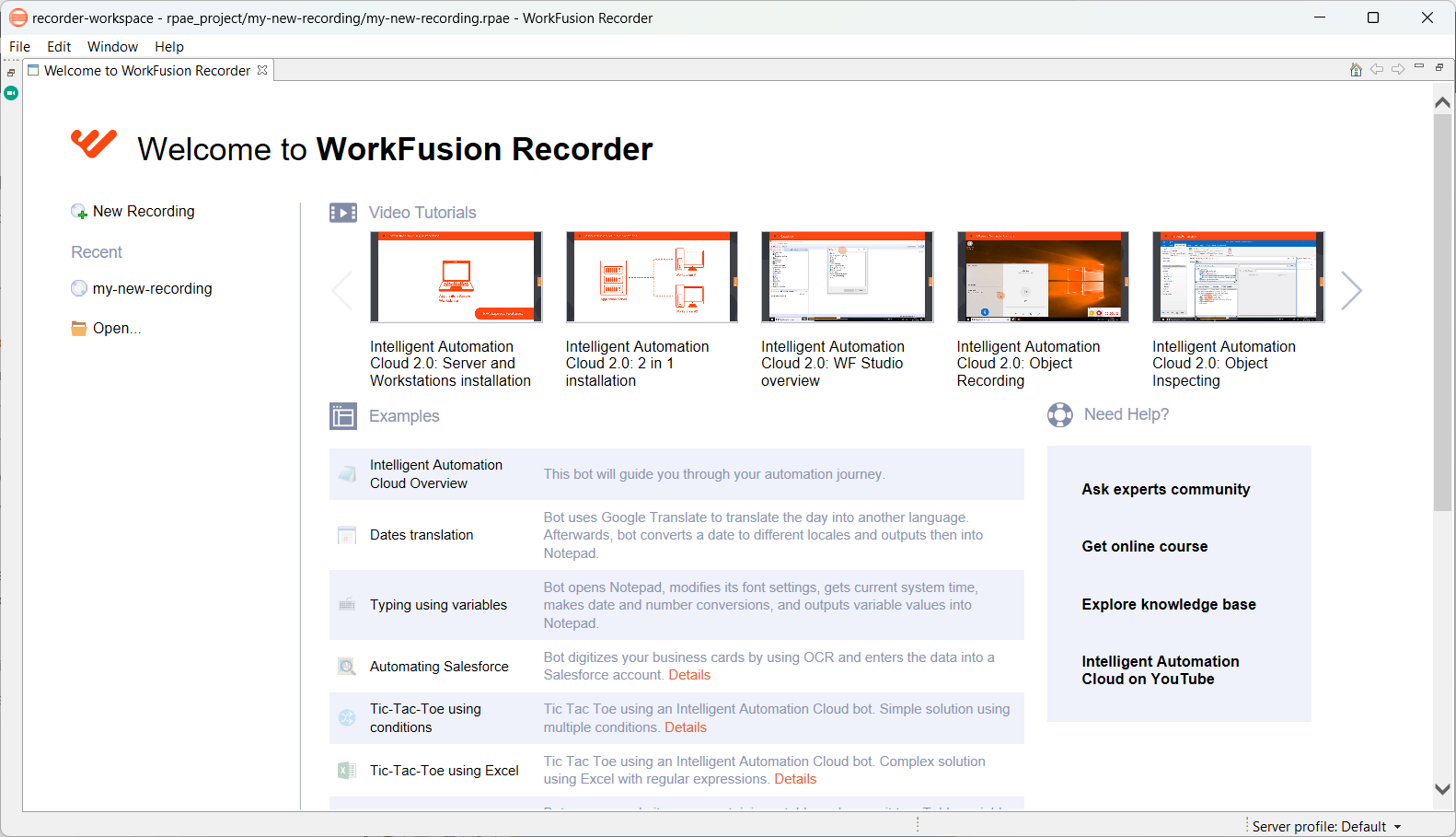1456x837 pixels.
Task: Click the Intelligent Automation Cloud Overview example icon
Action: pyautogui.click(x=347, y=474)
